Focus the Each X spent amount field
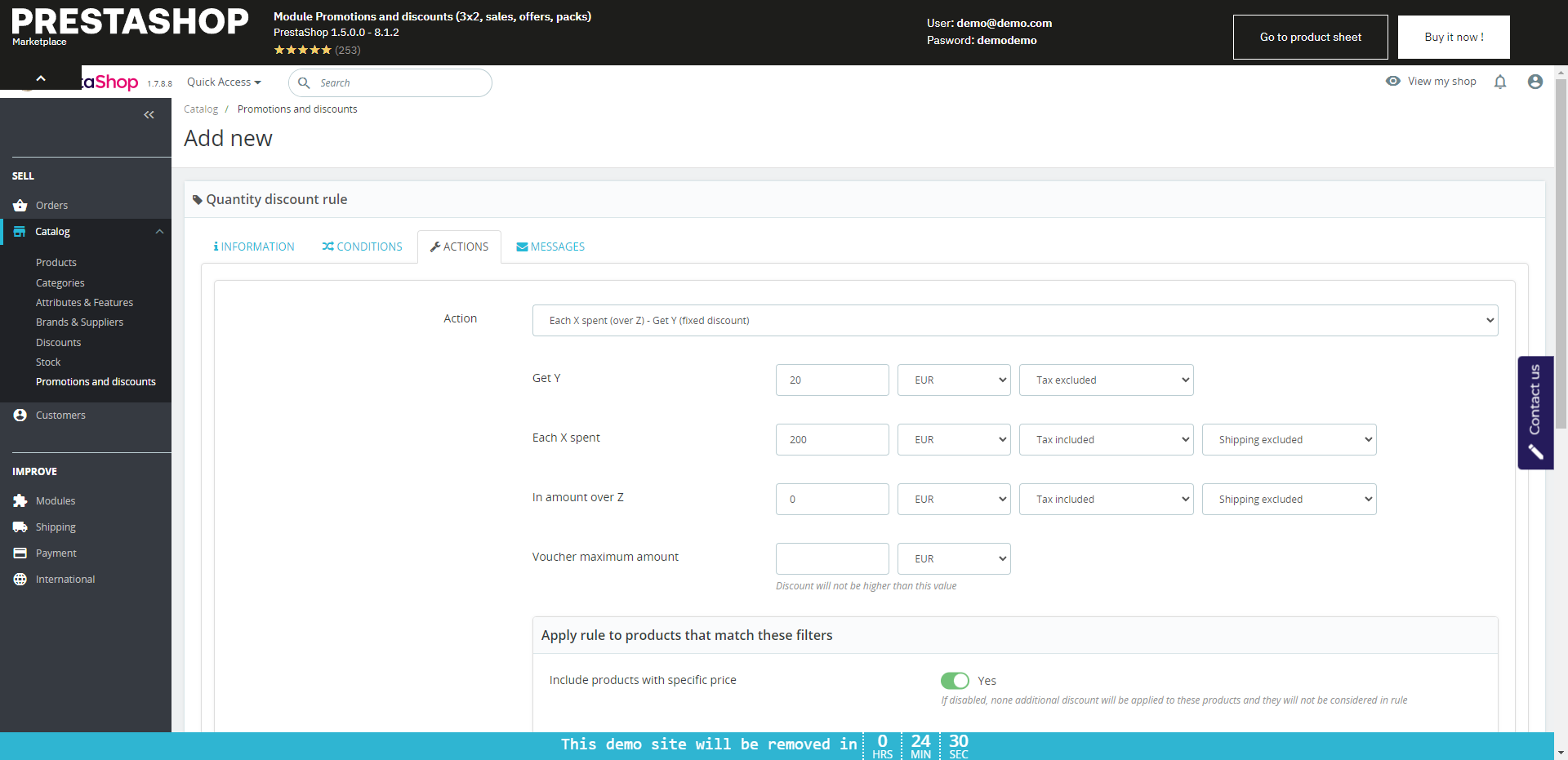Viewport: 1568px width, 760px height. (x=832, y=440)
